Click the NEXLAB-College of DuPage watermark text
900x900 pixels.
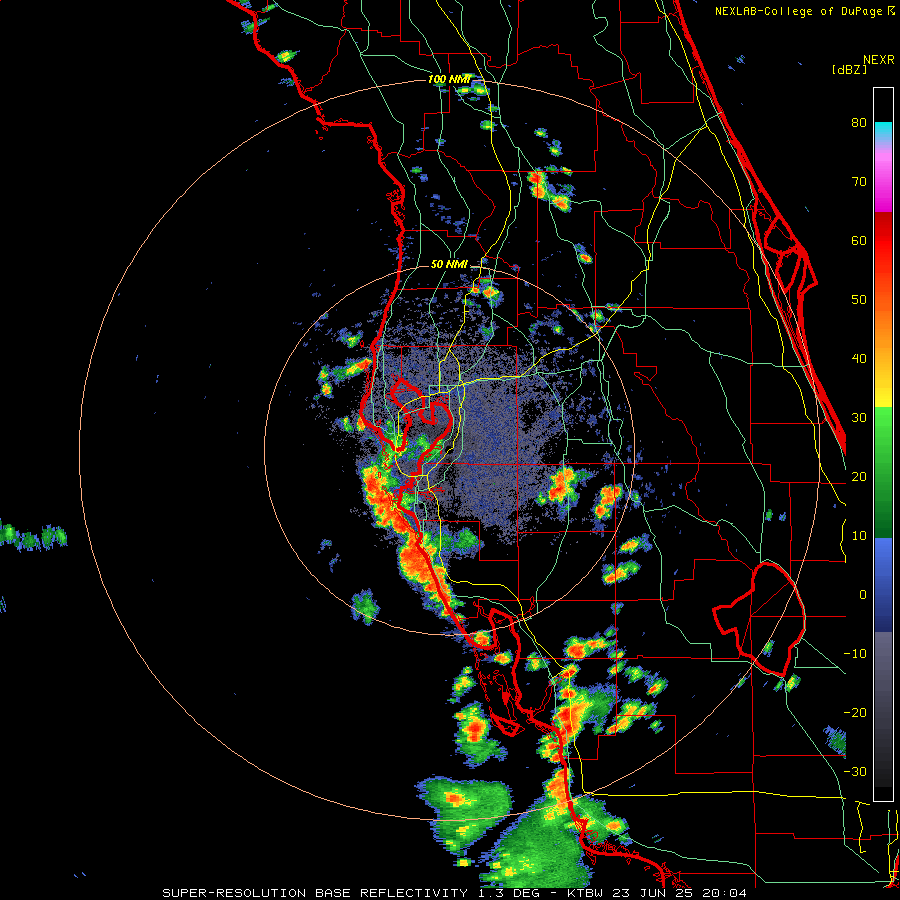pos(799,11)
